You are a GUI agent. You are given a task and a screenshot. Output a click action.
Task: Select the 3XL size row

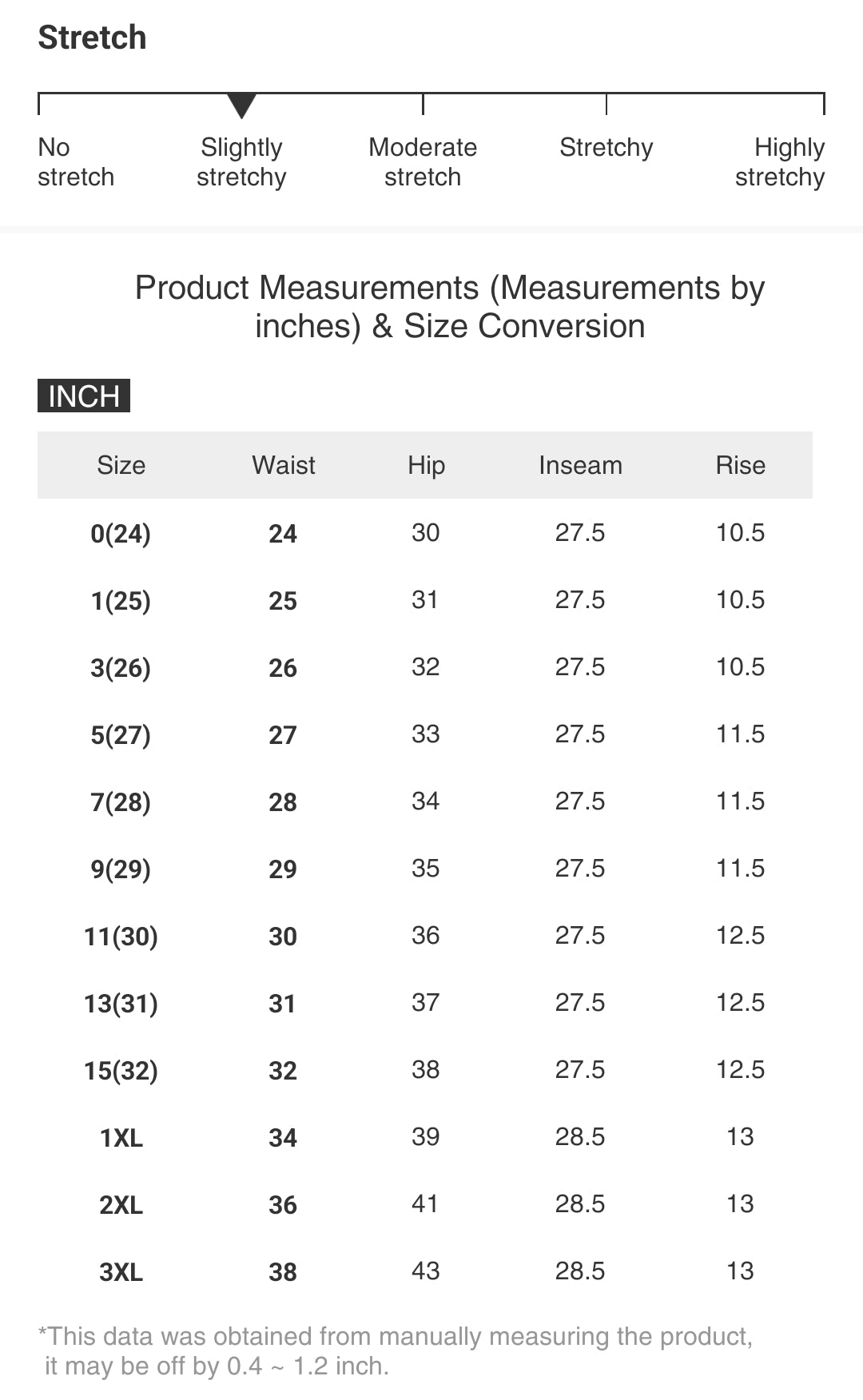(x=121, y=1271)
